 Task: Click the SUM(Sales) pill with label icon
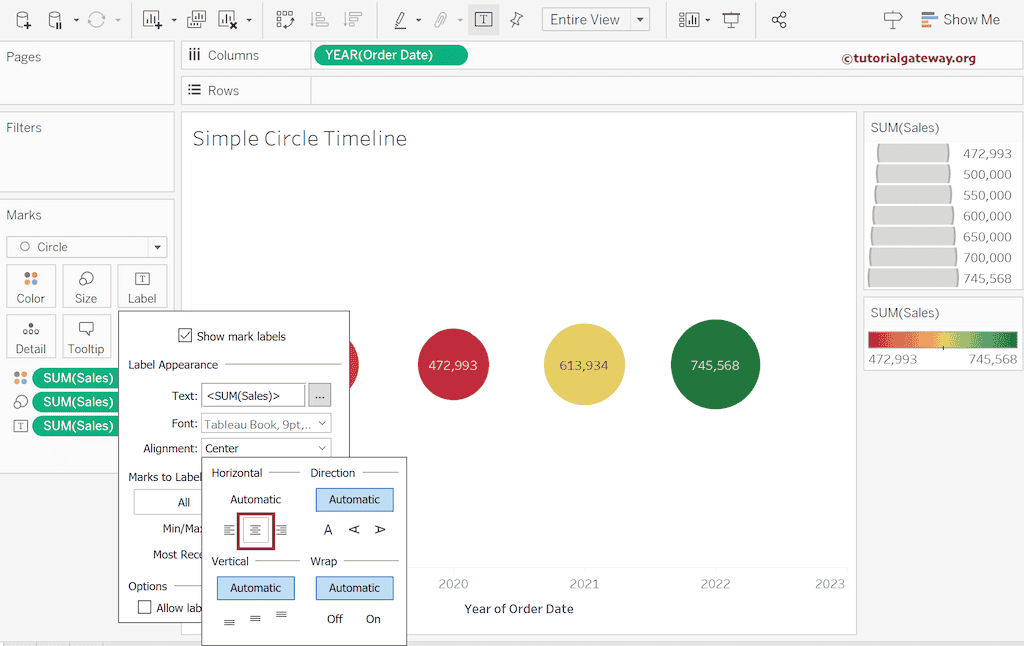[76, 426]
